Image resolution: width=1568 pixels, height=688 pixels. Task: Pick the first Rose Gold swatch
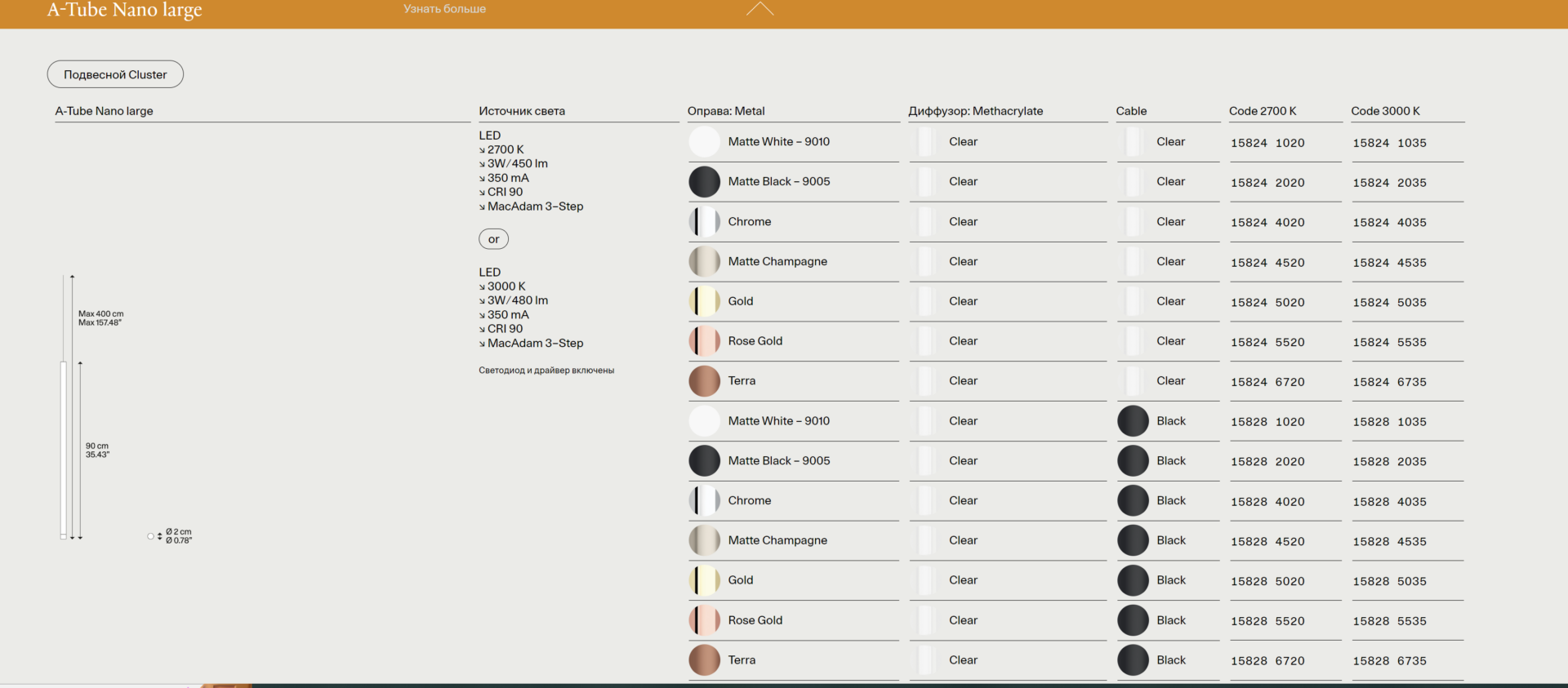click(704, 341)
